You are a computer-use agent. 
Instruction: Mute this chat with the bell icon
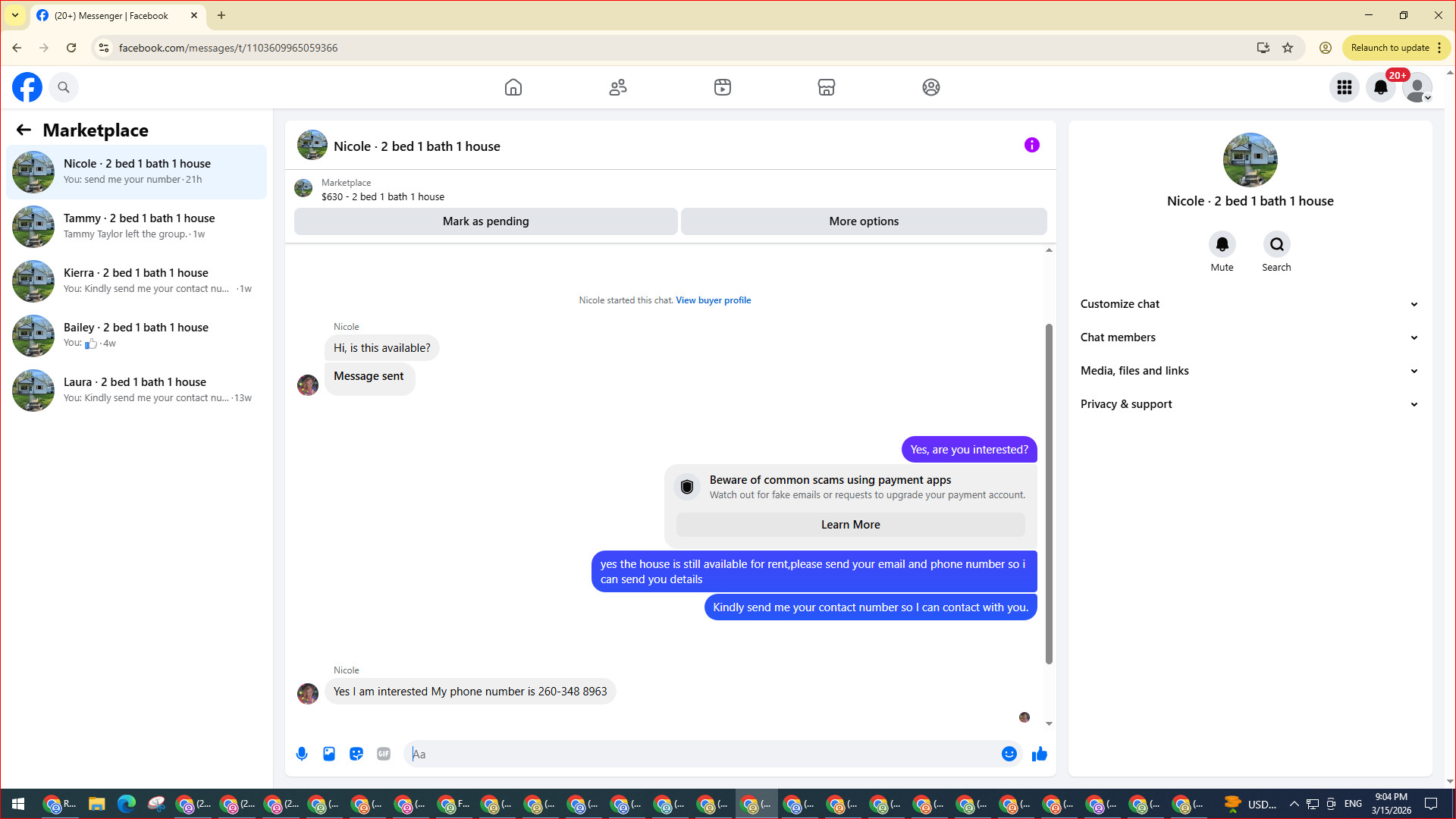pos(1222,244)
